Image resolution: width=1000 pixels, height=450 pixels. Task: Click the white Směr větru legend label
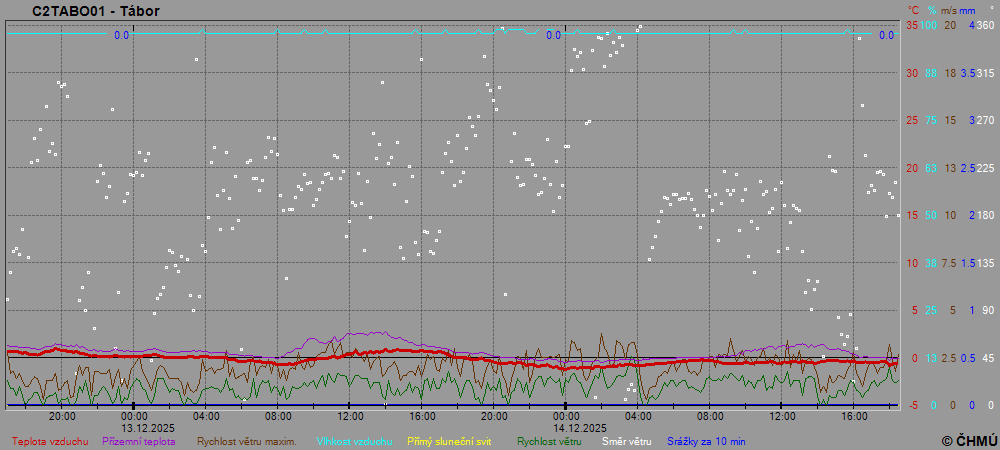626,441
